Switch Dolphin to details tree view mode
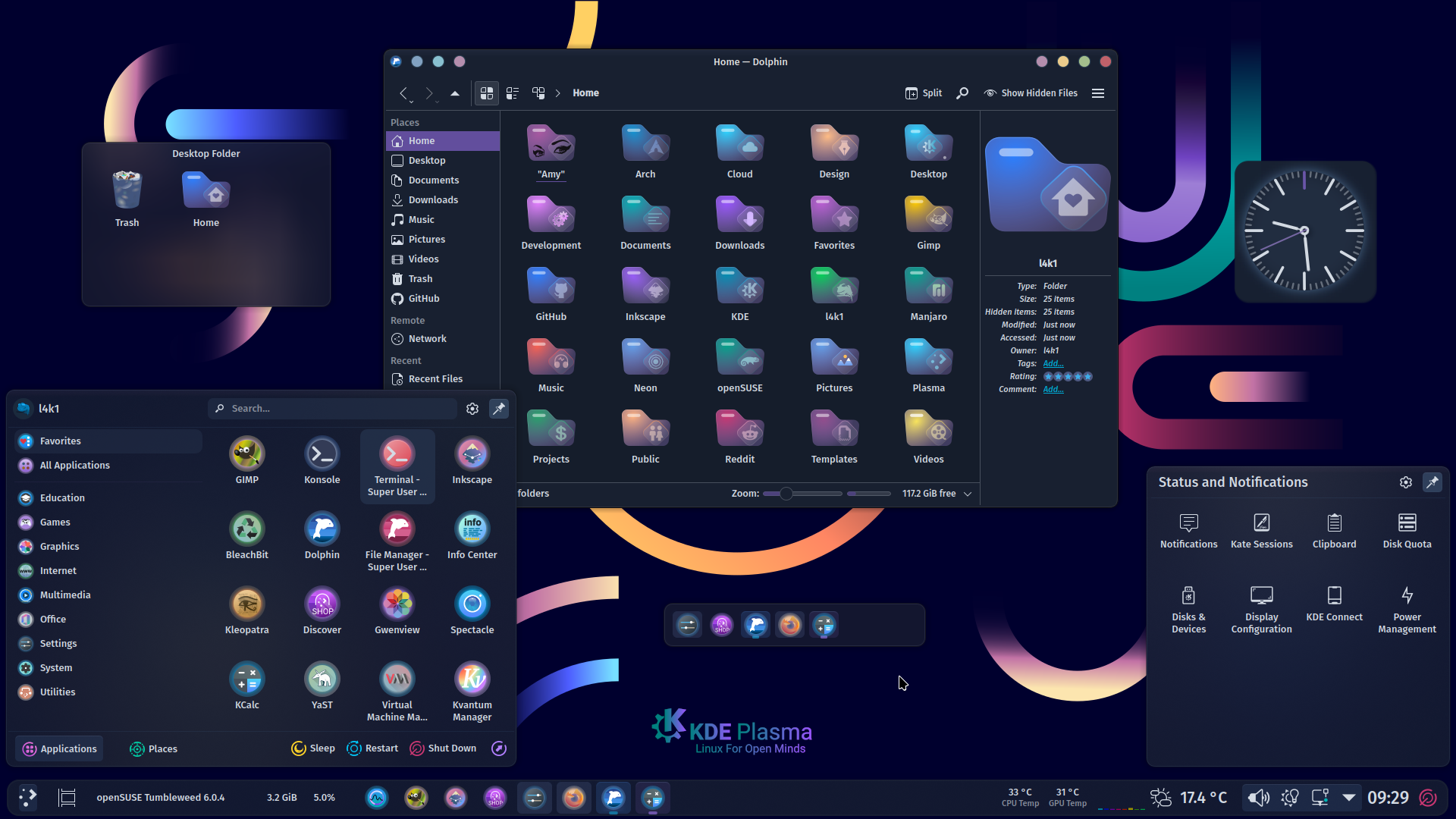This screenshot has width=1456, height=819. point(538,93)
